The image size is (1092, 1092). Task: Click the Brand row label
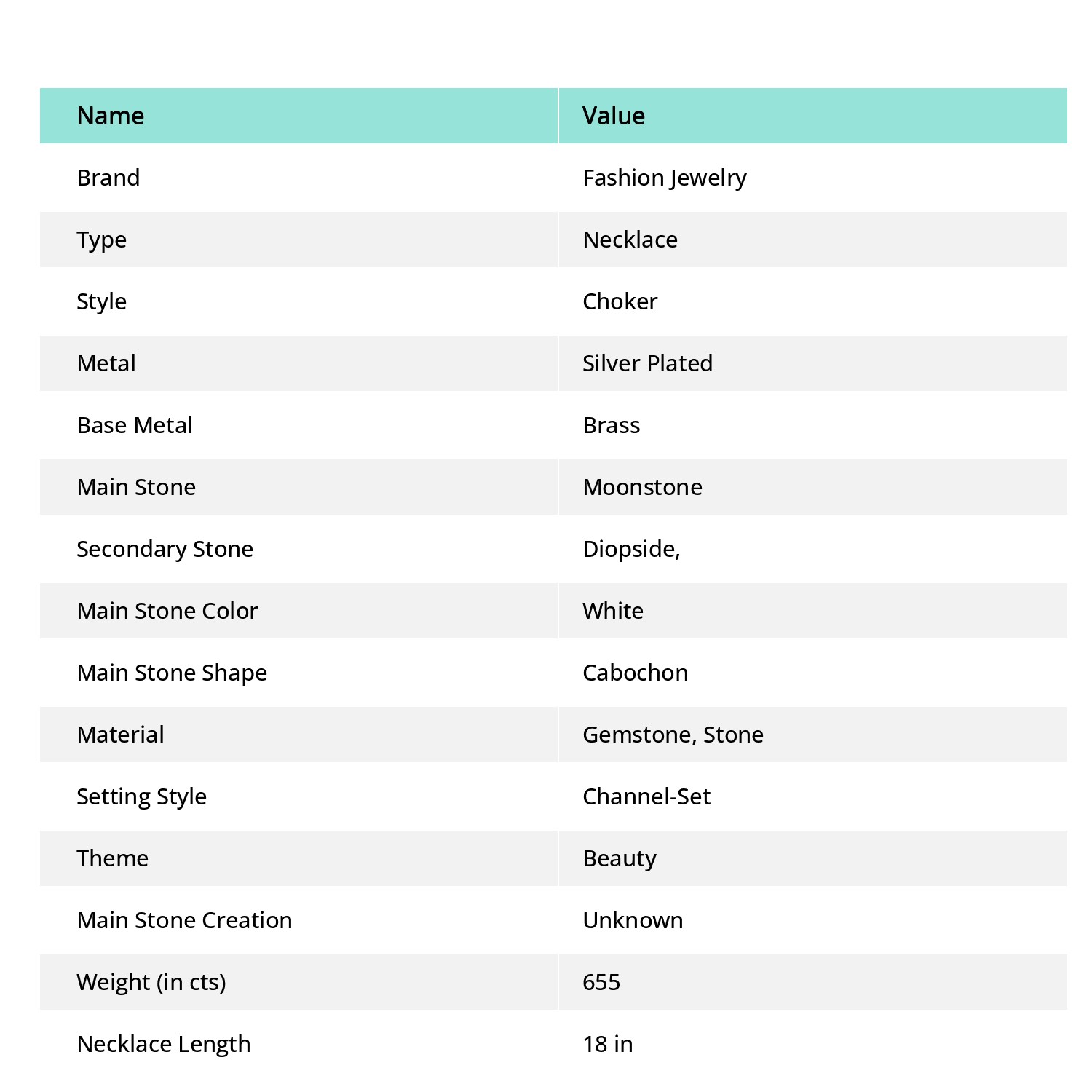point(108,178)
